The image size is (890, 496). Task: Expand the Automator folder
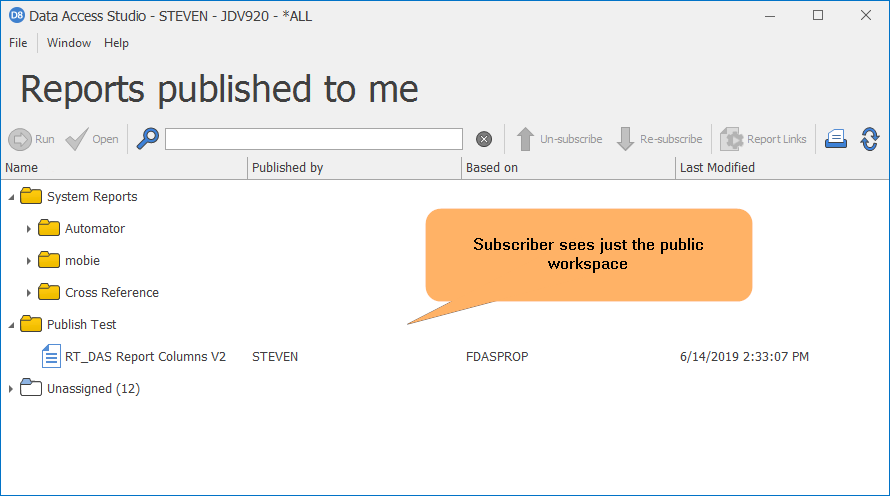point(28,229)
